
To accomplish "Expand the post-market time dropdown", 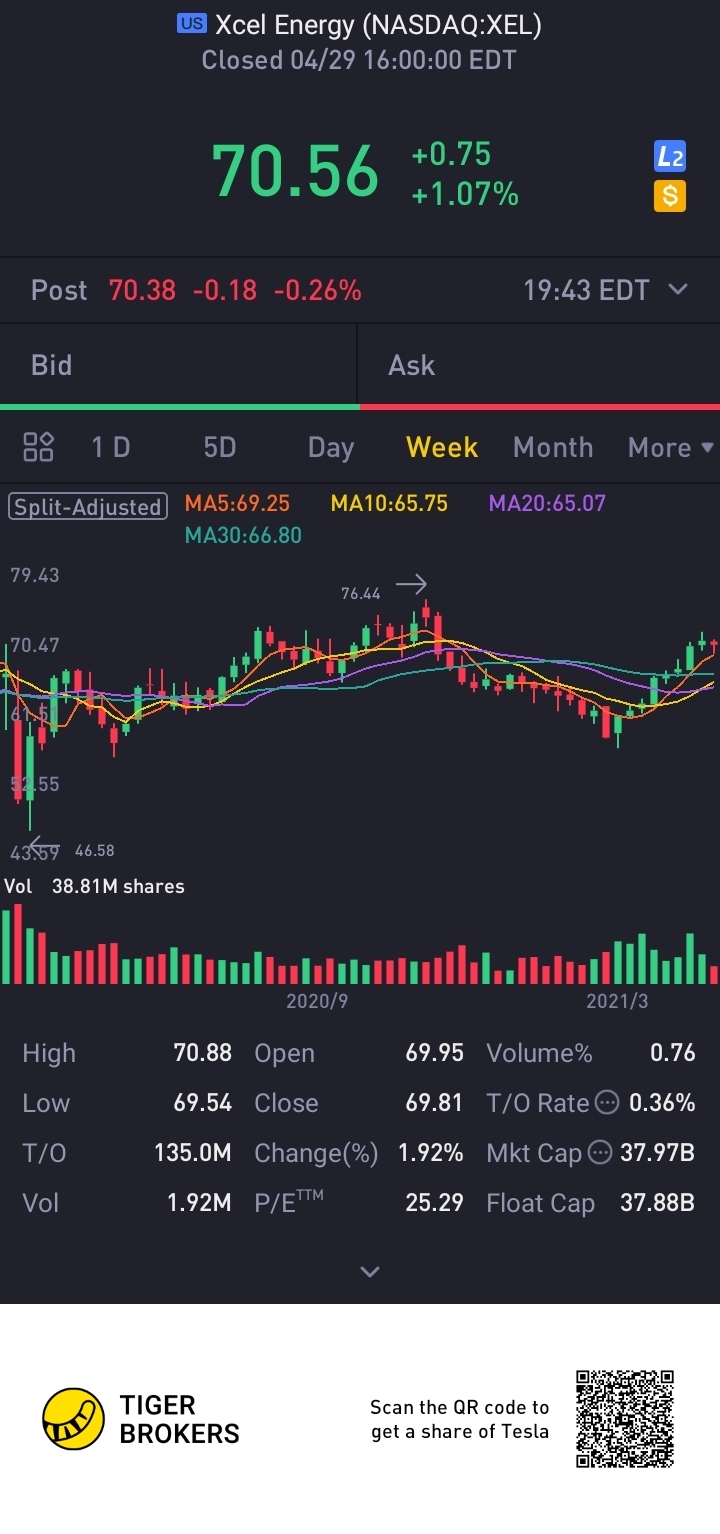I will [678, 290].
